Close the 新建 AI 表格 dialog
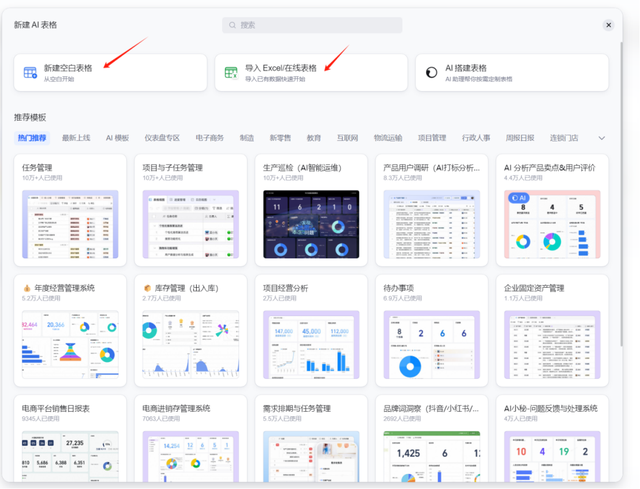The height and width of the screenshot is (489, 640). pos(609,25)
